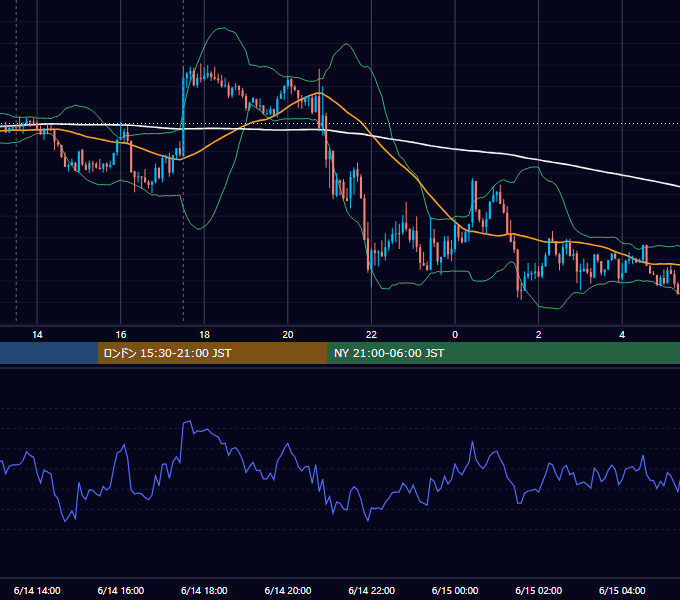Screen dimensions: 680x600
Task: Select the 6/14 18:00 date label
Action: 204,590
